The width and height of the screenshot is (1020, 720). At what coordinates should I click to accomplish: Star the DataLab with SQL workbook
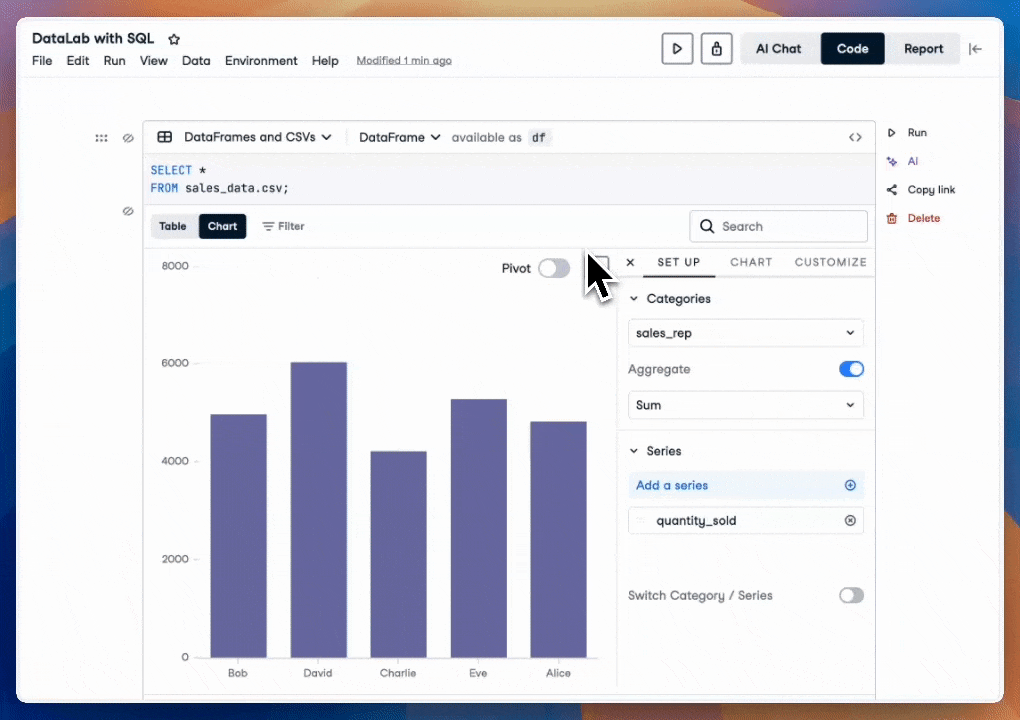[x=174, y=39]
